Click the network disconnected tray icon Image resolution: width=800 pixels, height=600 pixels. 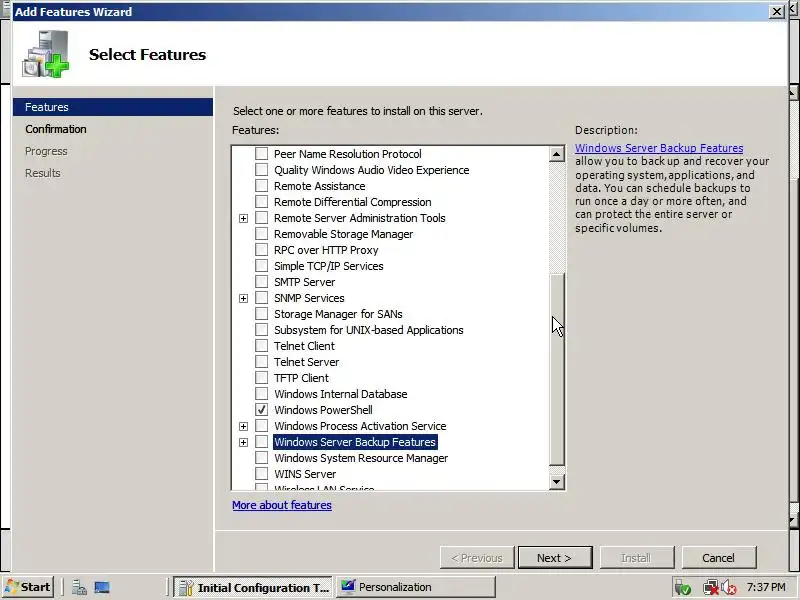click(710, 588)
